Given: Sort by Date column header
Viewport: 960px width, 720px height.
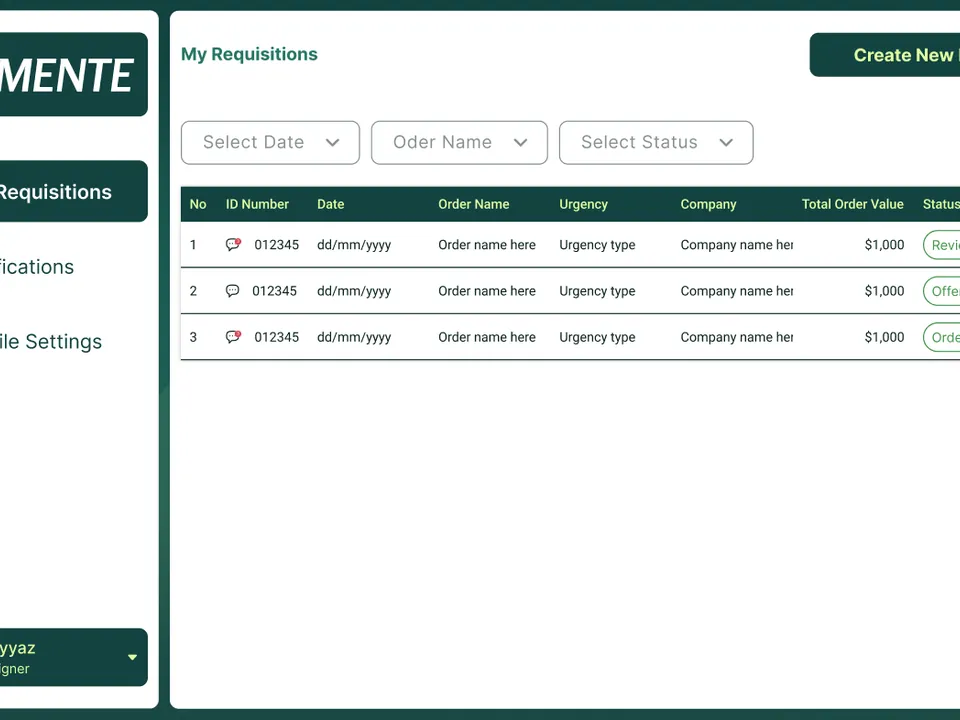Looking at the screenshot, I should pos(331,204).
